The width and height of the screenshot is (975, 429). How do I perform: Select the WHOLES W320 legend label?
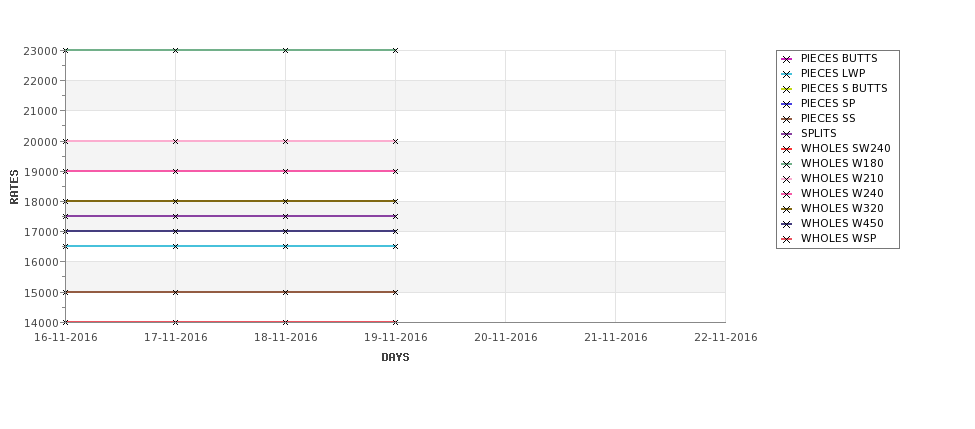point(842,208)
